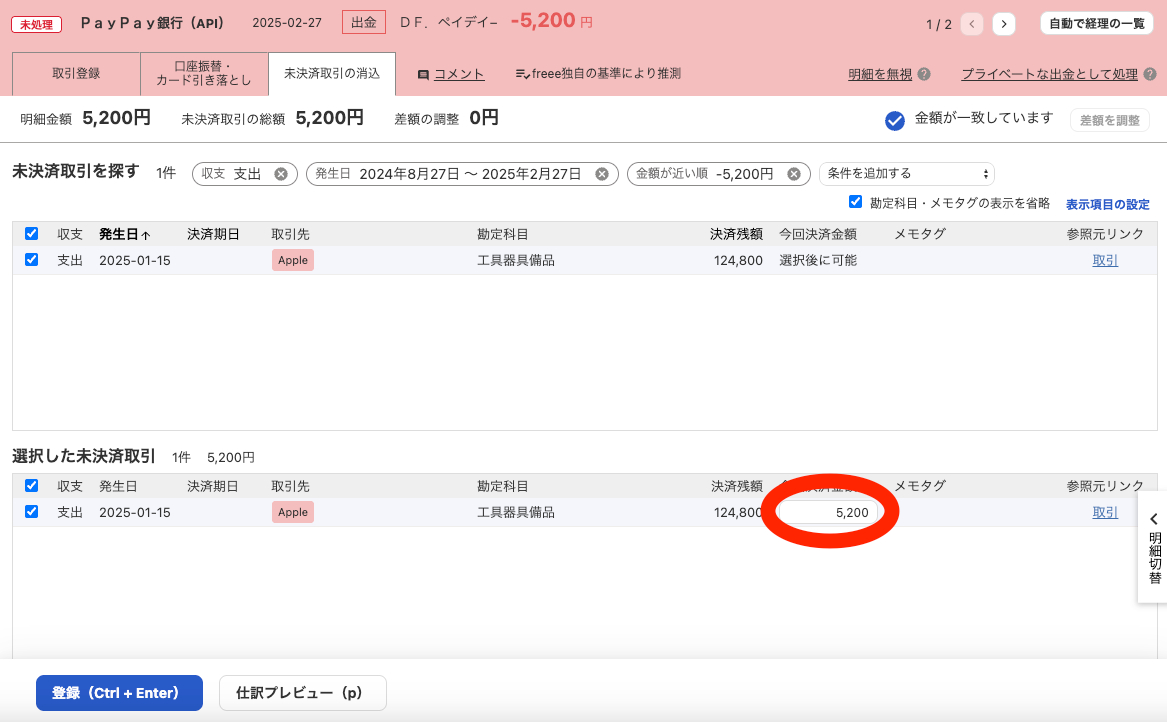
Task: Click the previous page arrow
Action: [x=971, y=22]
